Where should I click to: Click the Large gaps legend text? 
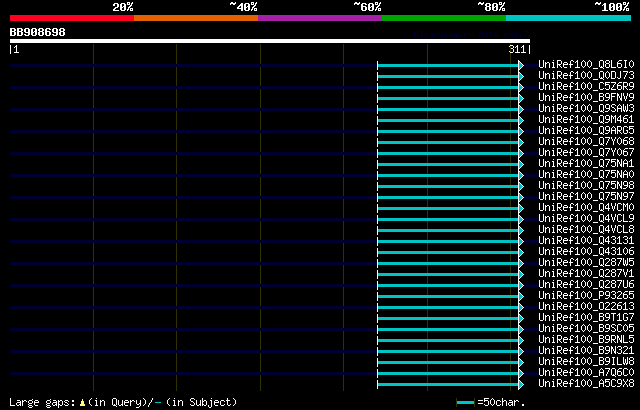pos(42,403)
